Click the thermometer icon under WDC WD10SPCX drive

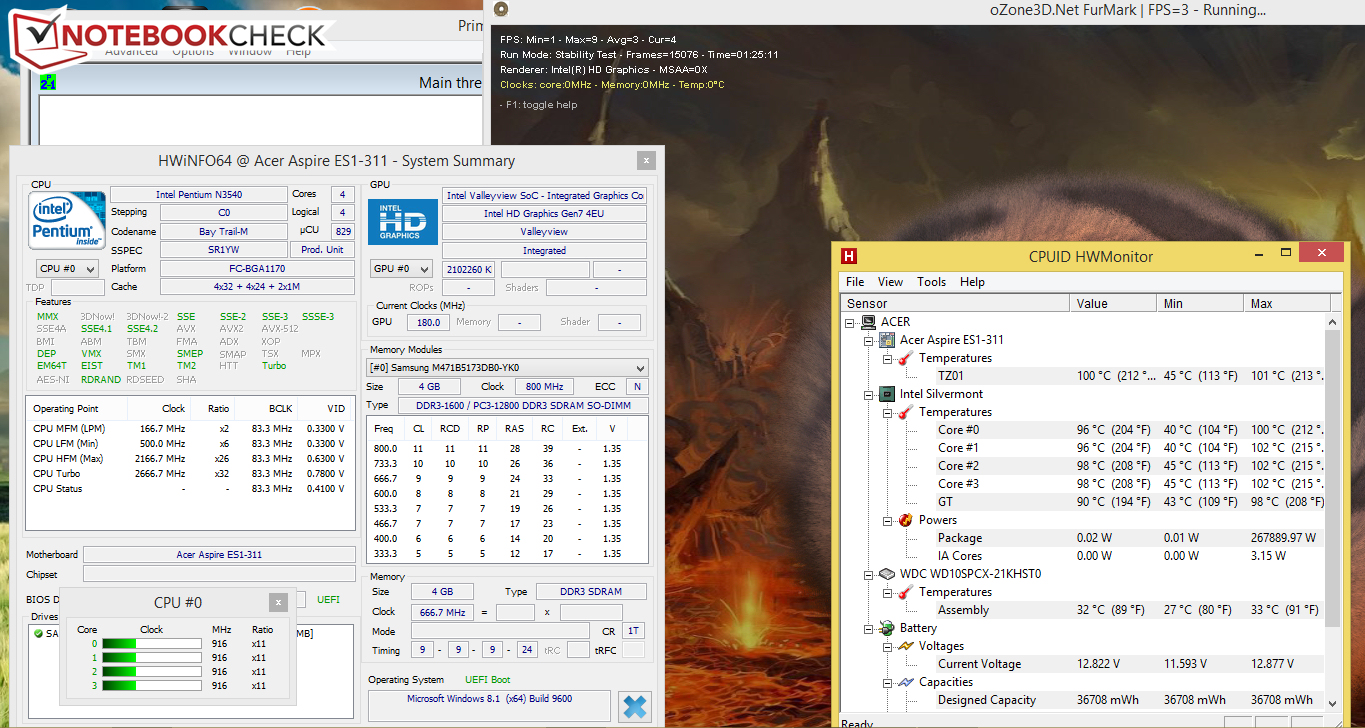906,592
